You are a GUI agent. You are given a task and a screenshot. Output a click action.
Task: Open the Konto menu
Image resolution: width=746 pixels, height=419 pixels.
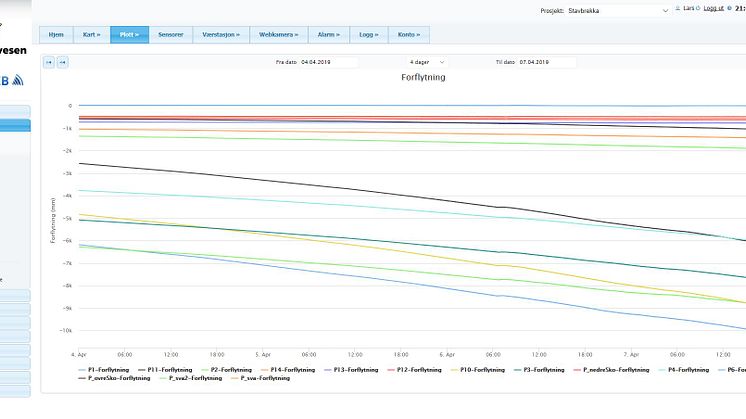409,35
